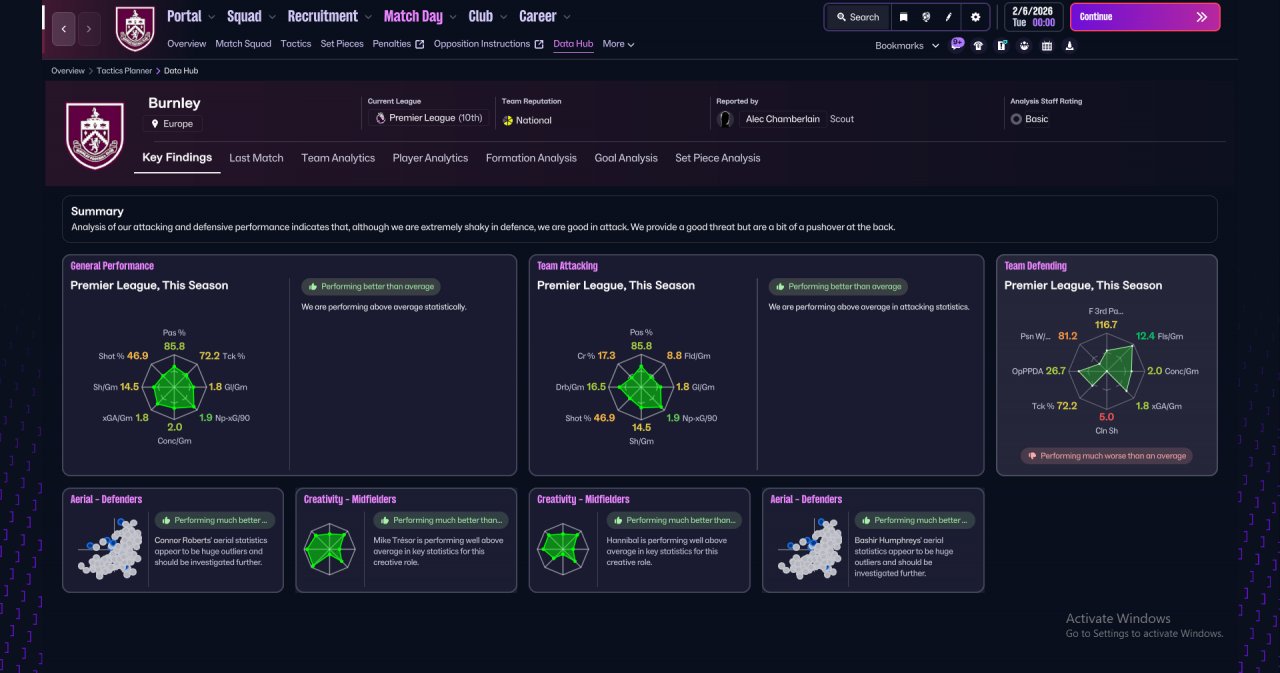Open the Club menu dropdown

coord(487,16)
